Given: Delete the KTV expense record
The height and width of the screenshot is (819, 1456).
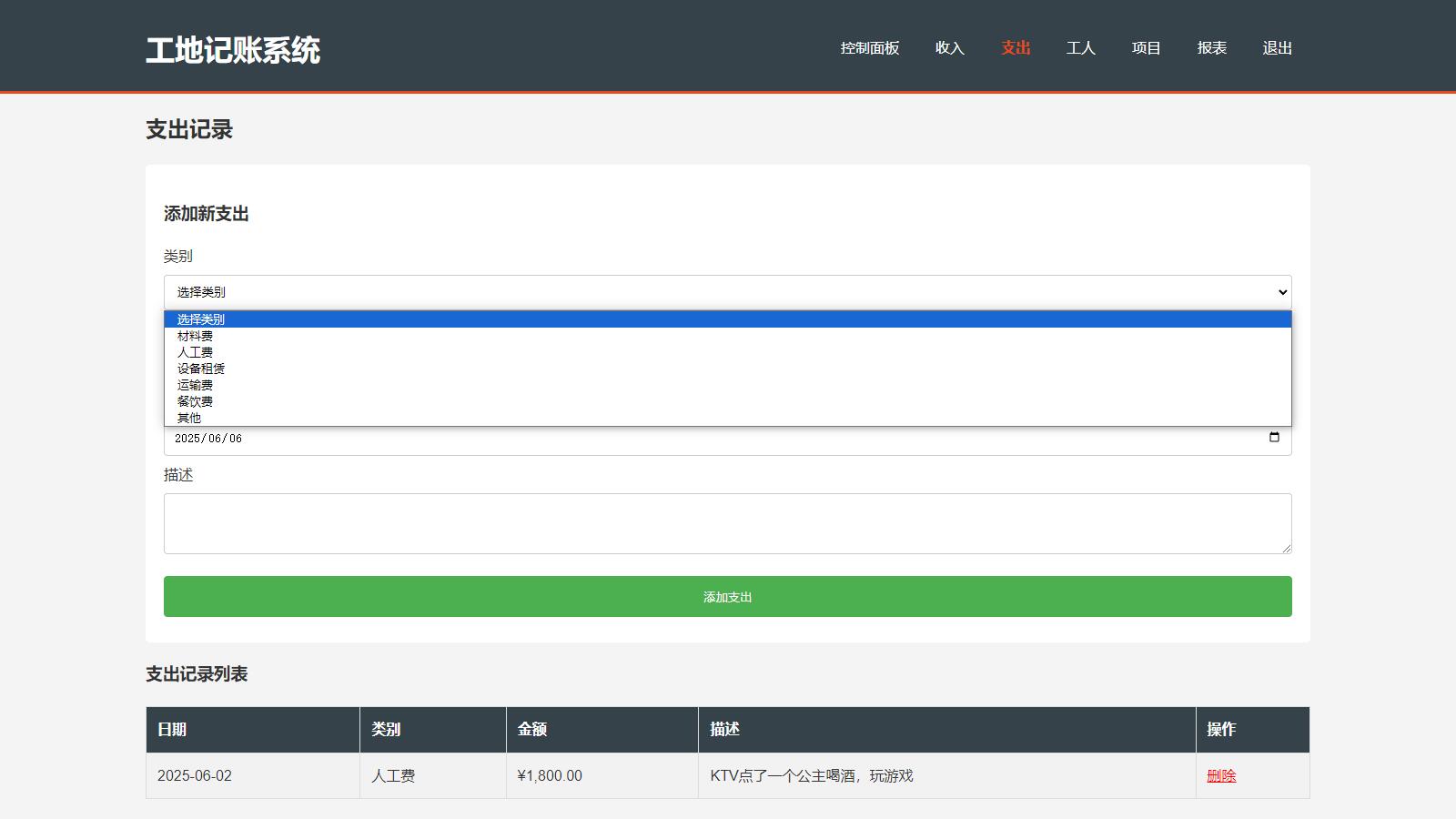Looking at the screenshot, I should point(1221,776).
